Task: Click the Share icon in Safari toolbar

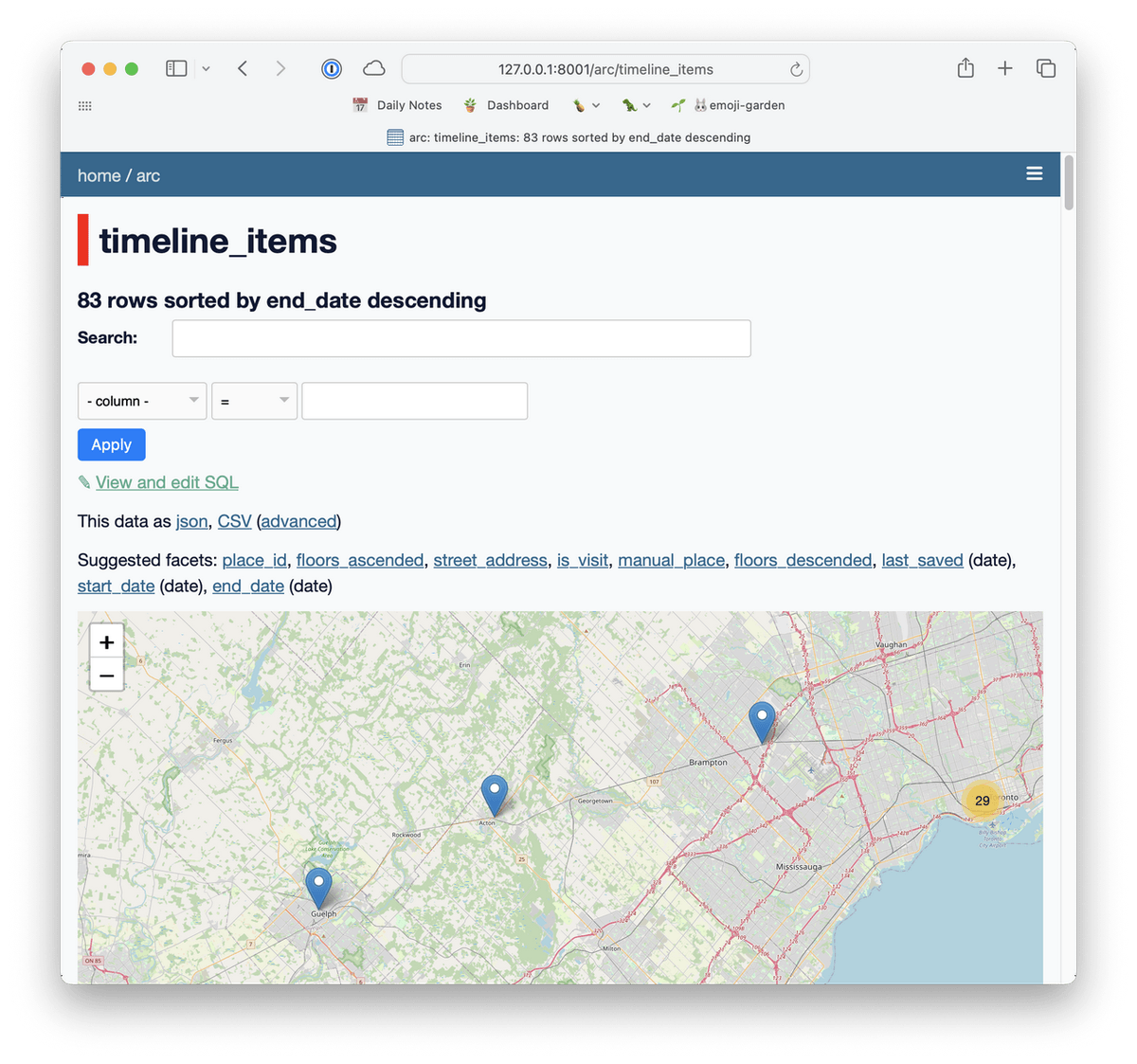Action: (x=965, y=68)
